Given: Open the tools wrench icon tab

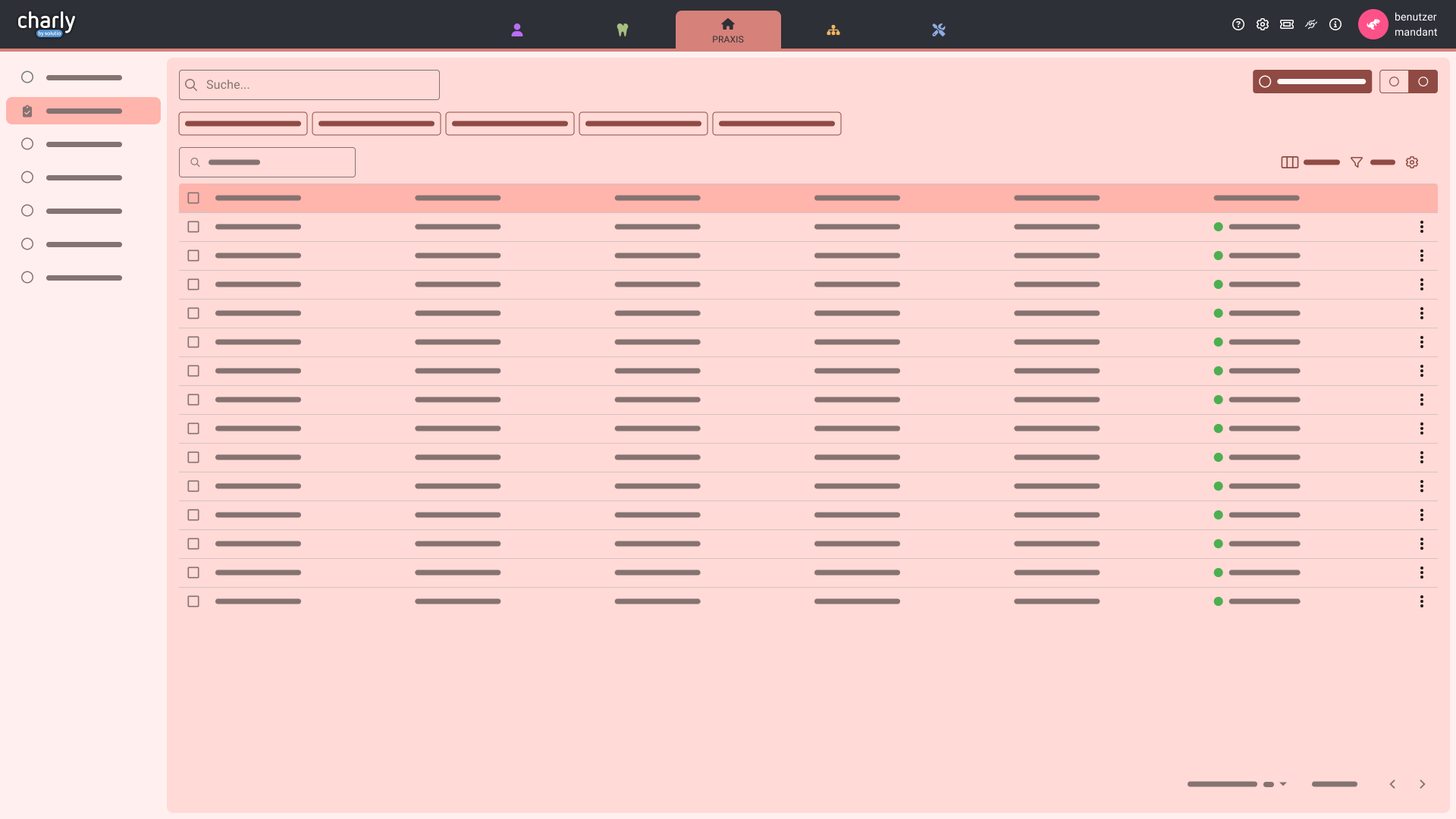Looking at the screenshot, I should (x=939, y=30).
